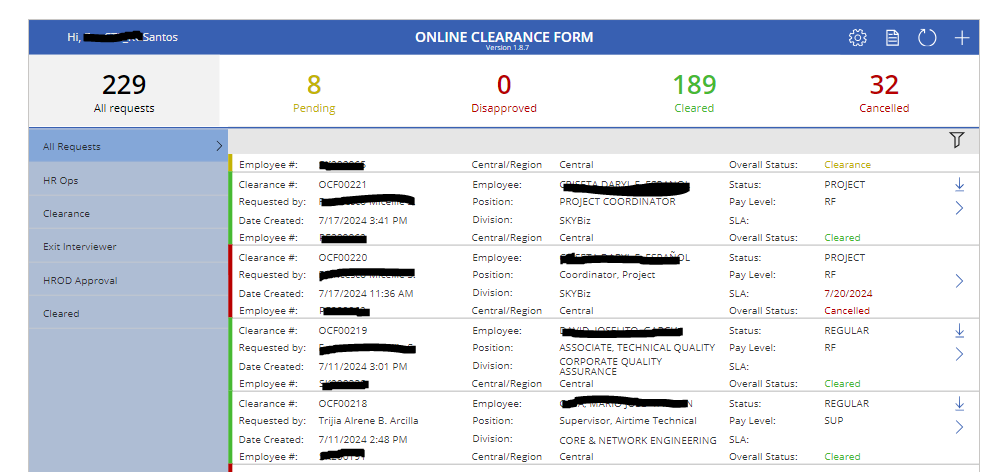Expand details chevron for OCF00219
Screen dimensions: 1004x472
coord(959,354)
